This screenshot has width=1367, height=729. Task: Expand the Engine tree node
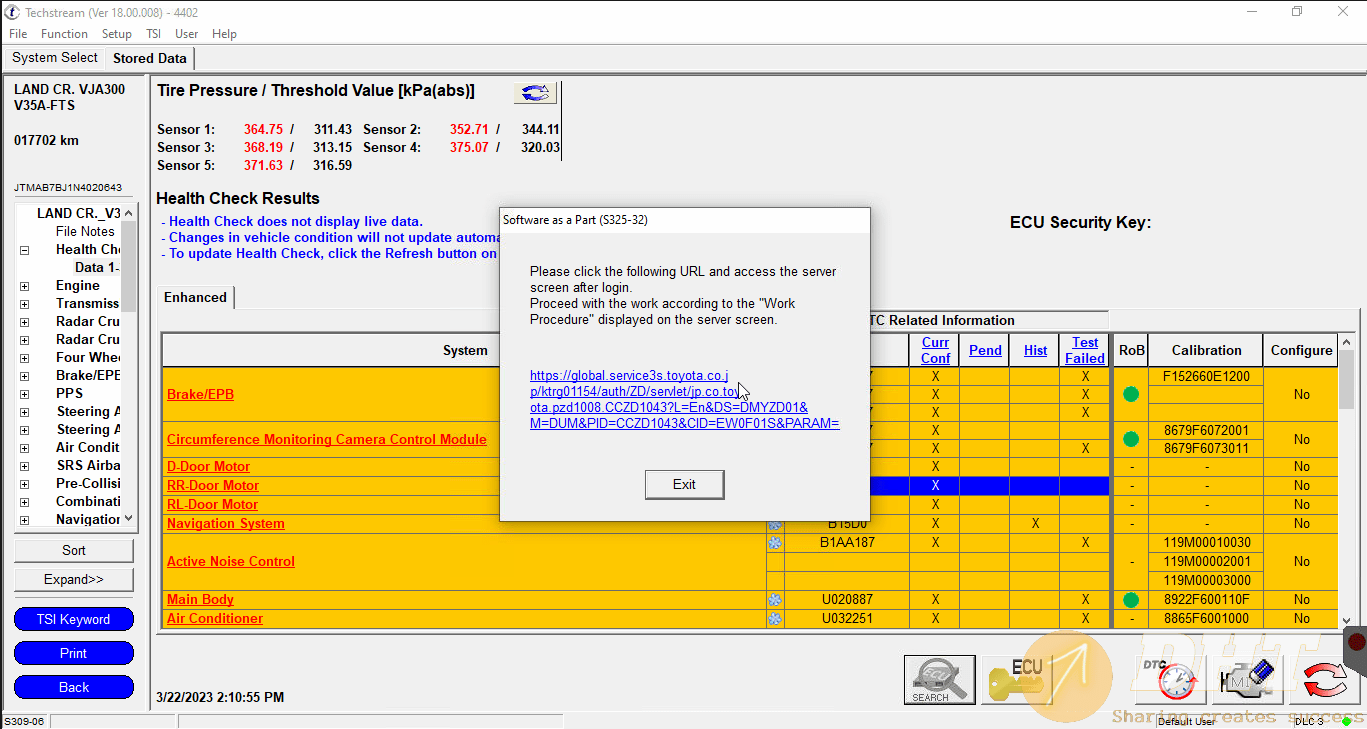22,285
